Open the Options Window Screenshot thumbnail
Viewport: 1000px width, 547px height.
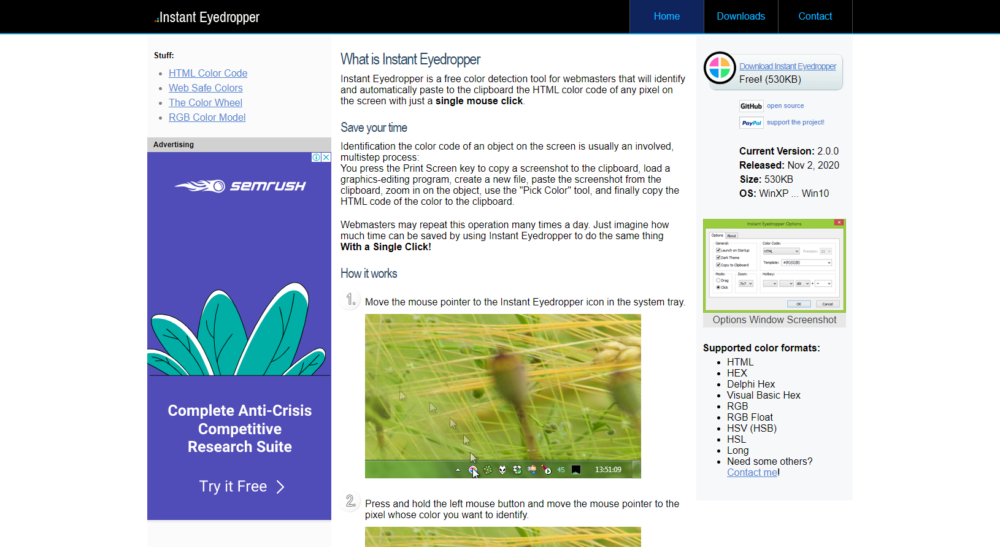(774, 266)
